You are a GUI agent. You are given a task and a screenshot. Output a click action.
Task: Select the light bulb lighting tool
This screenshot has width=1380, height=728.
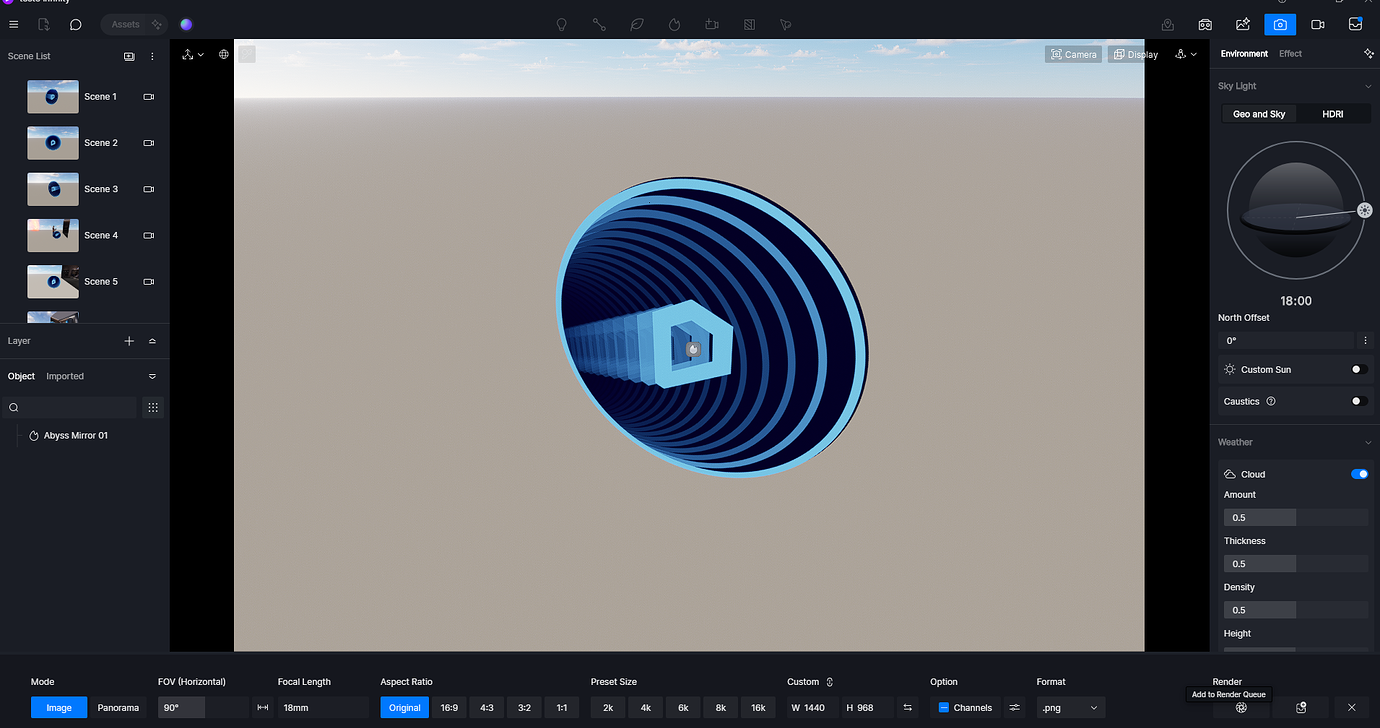tap(562, 24)
